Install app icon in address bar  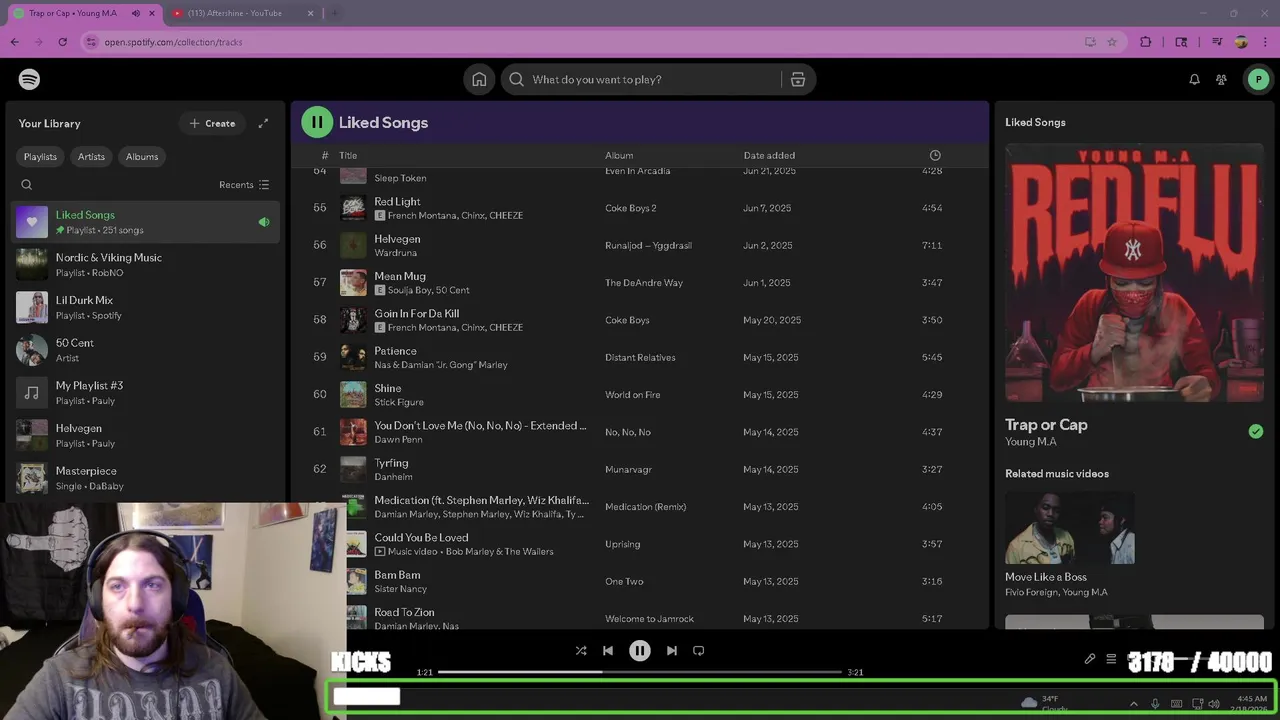click(1090, 42)
